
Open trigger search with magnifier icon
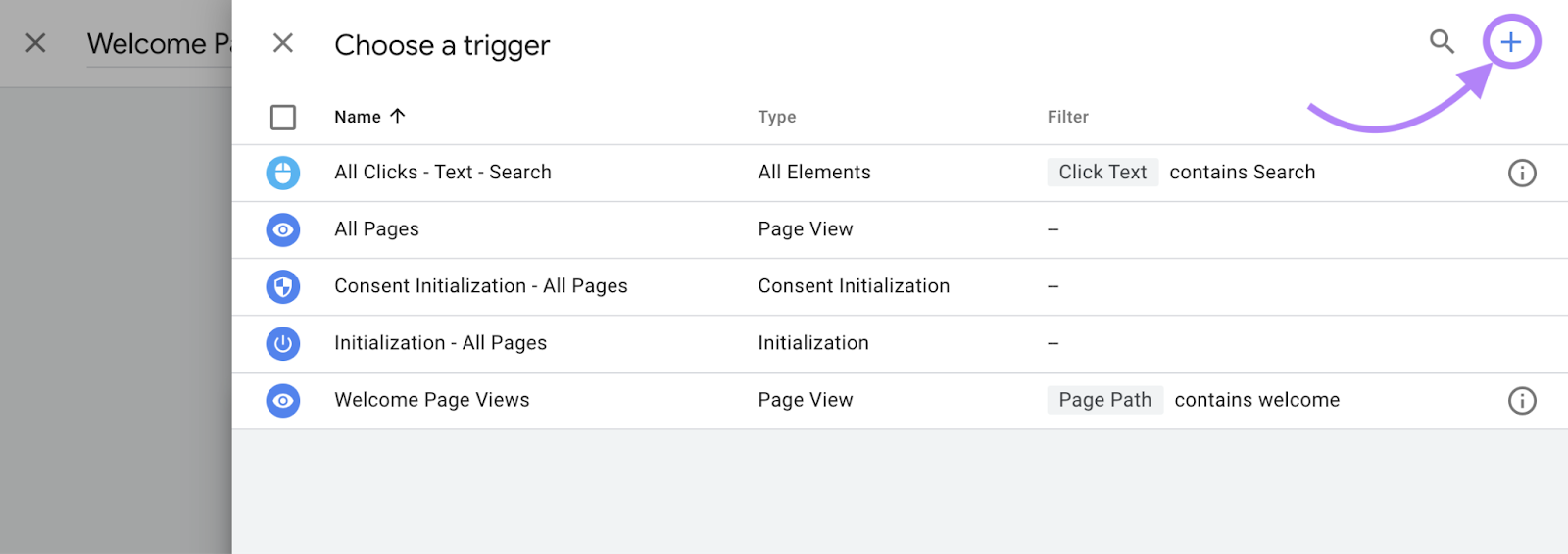coord(1441,42)
